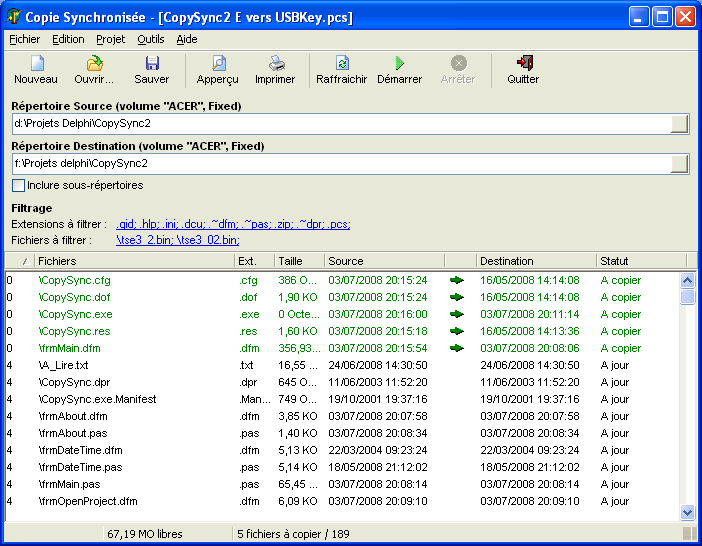Click A copier status of CopySync.cfg
Viewport: 702px width, 546px height.
(x=621, y=280)
